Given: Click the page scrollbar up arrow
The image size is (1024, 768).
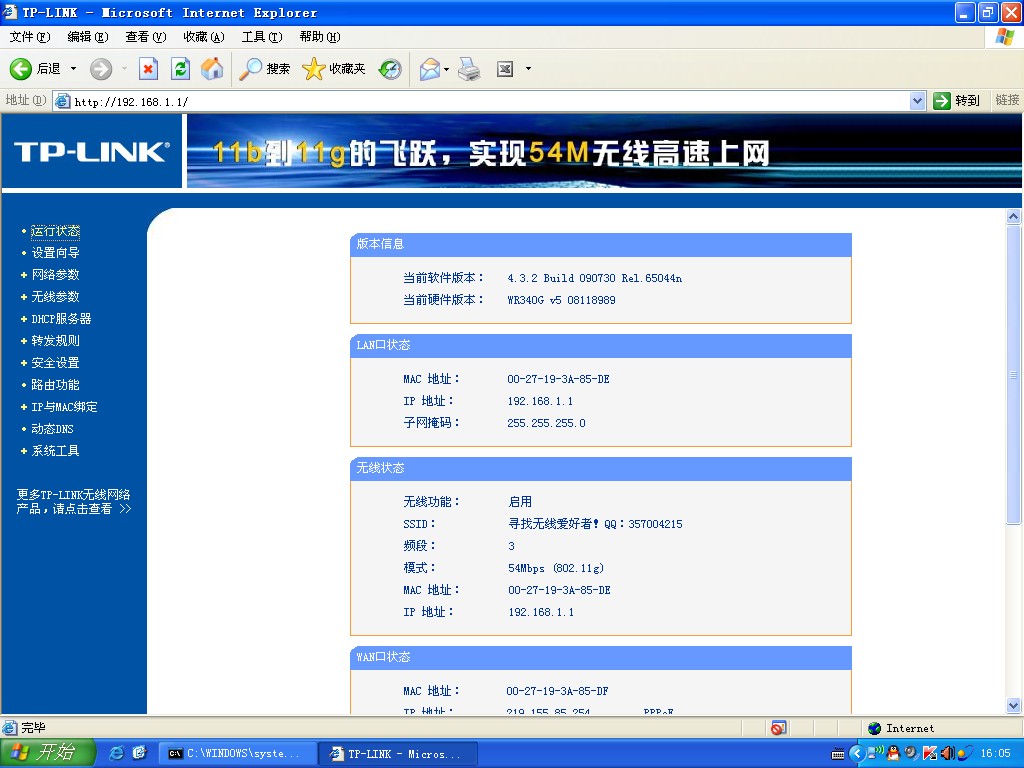Looking at the screenshot, I should (x=1014, y=216).
